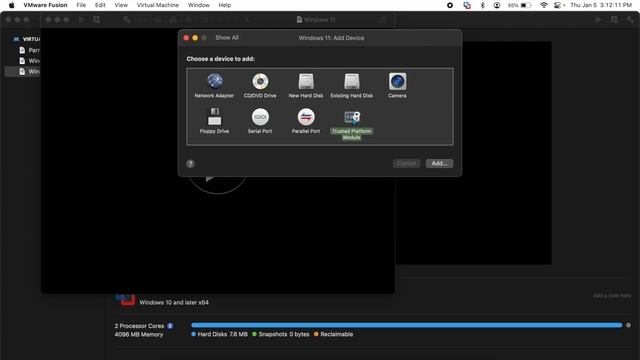Open the Window menu
Viewport: 640px width, 360px height.
[198, 5]
